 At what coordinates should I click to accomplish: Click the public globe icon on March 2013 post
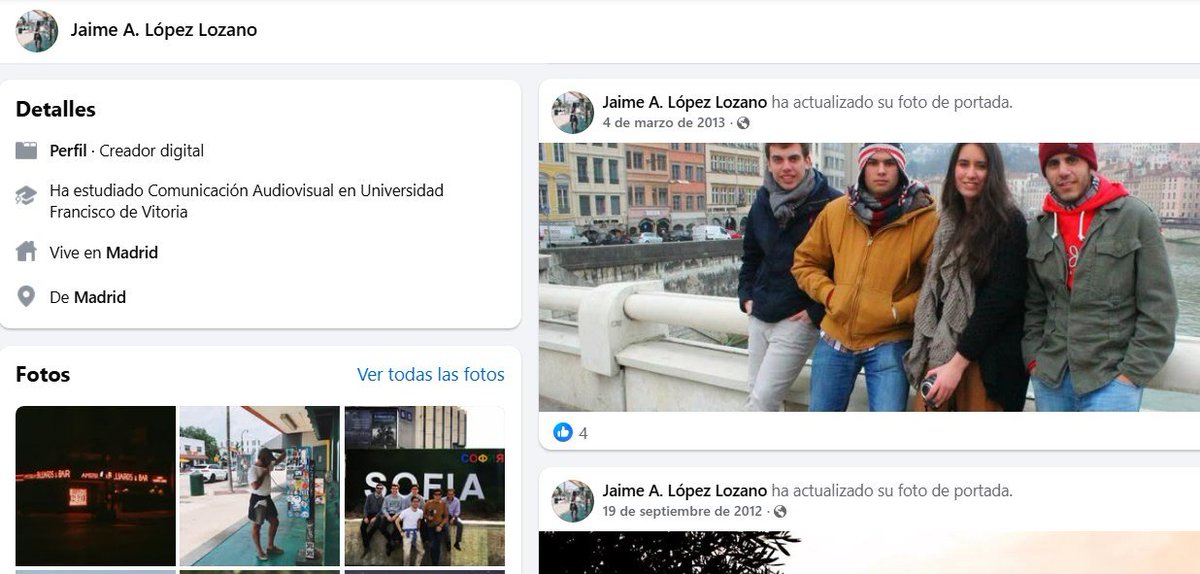pos(743,123)
